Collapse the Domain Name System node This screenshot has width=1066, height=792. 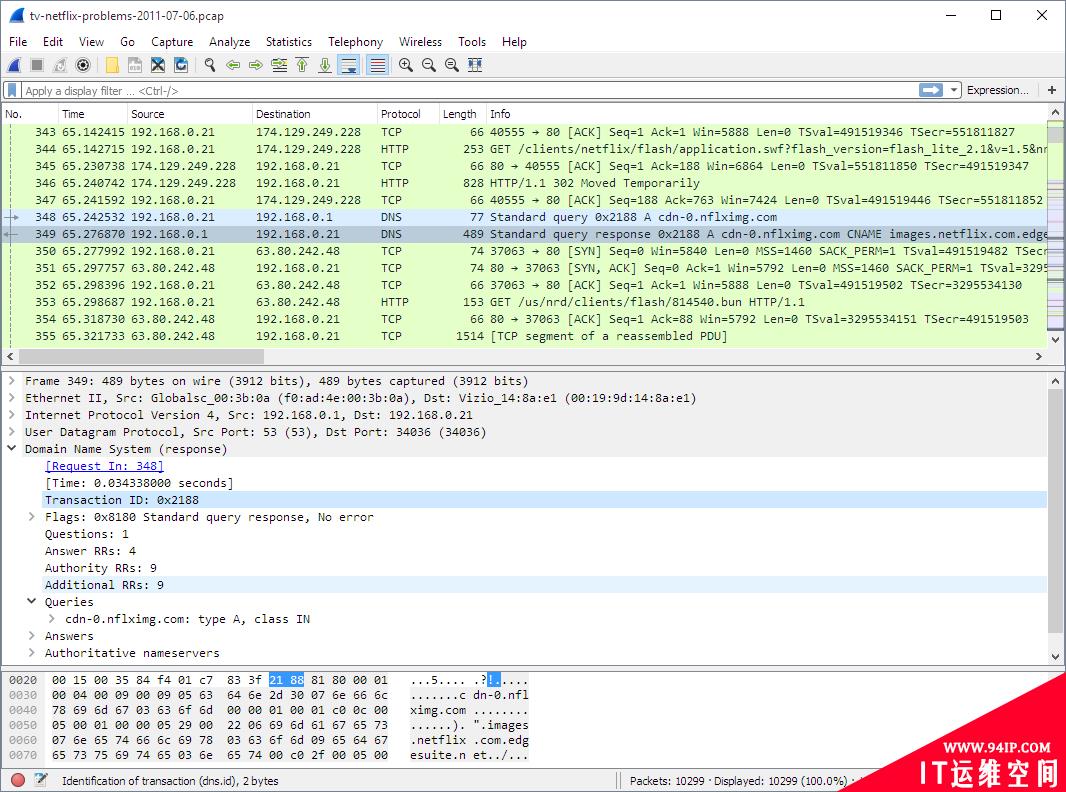click(x=12, y=449)
